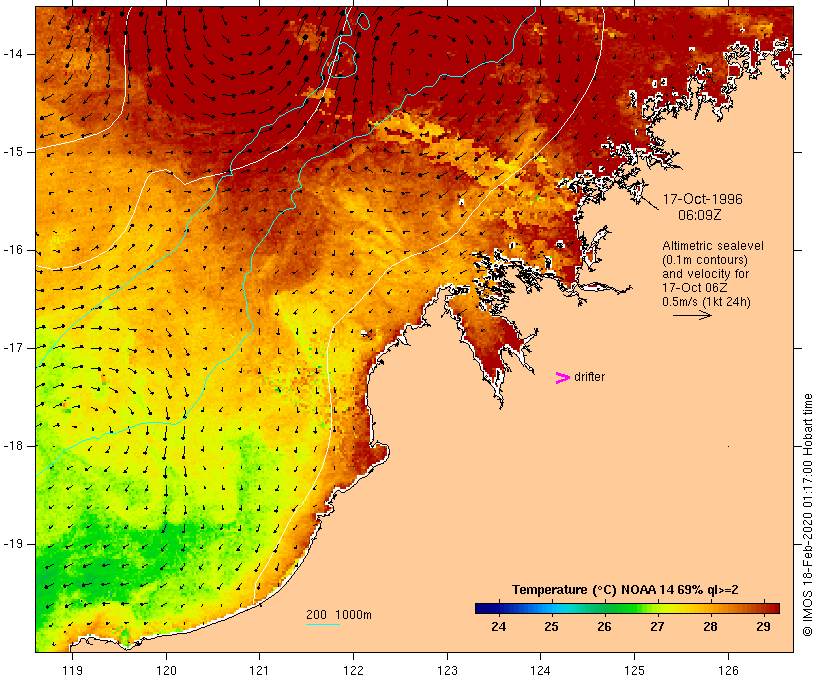Click the colorbar tick label '25'

[x=552, y=627]
